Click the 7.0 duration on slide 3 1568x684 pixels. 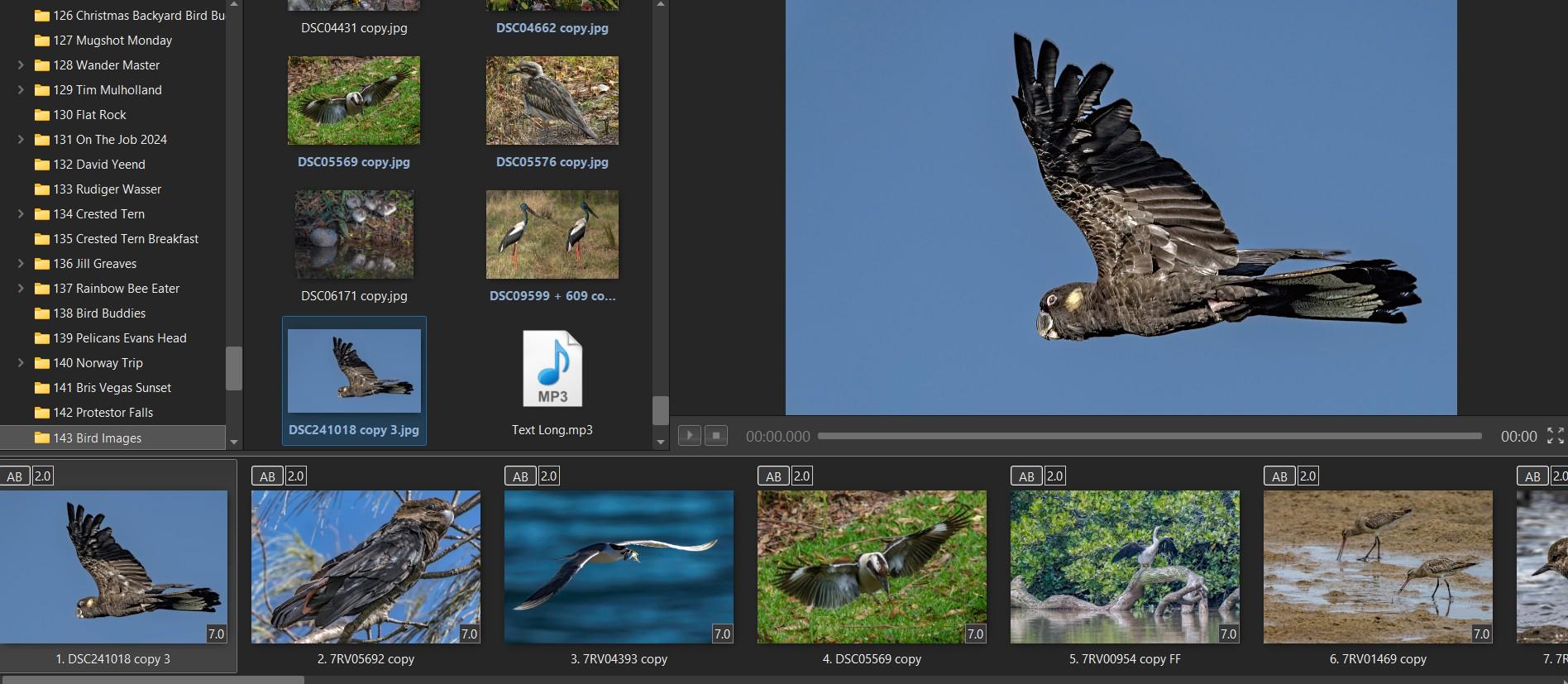click(722, 634)
